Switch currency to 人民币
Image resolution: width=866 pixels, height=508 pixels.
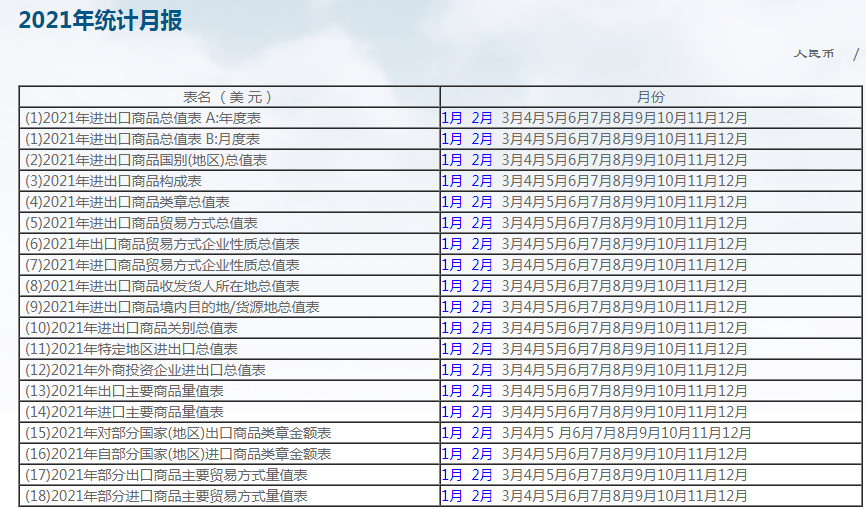tap(814, 54)
